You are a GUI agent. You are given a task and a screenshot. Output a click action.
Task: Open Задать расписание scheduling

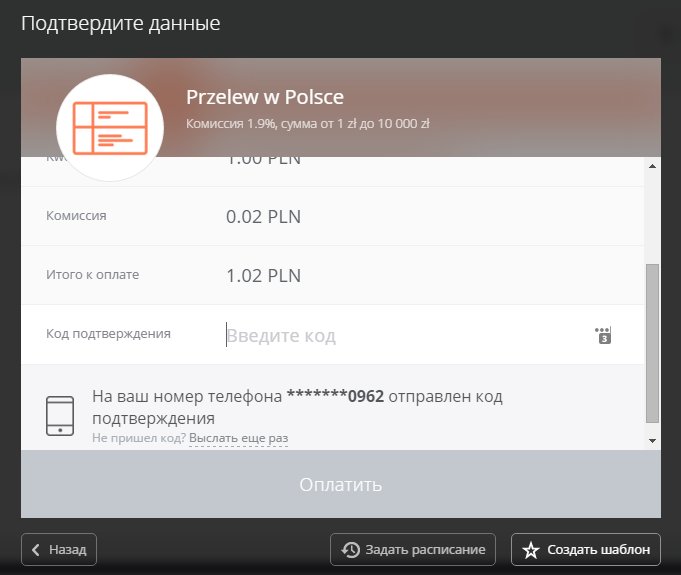pyautogui.click(x=413, y=549)
